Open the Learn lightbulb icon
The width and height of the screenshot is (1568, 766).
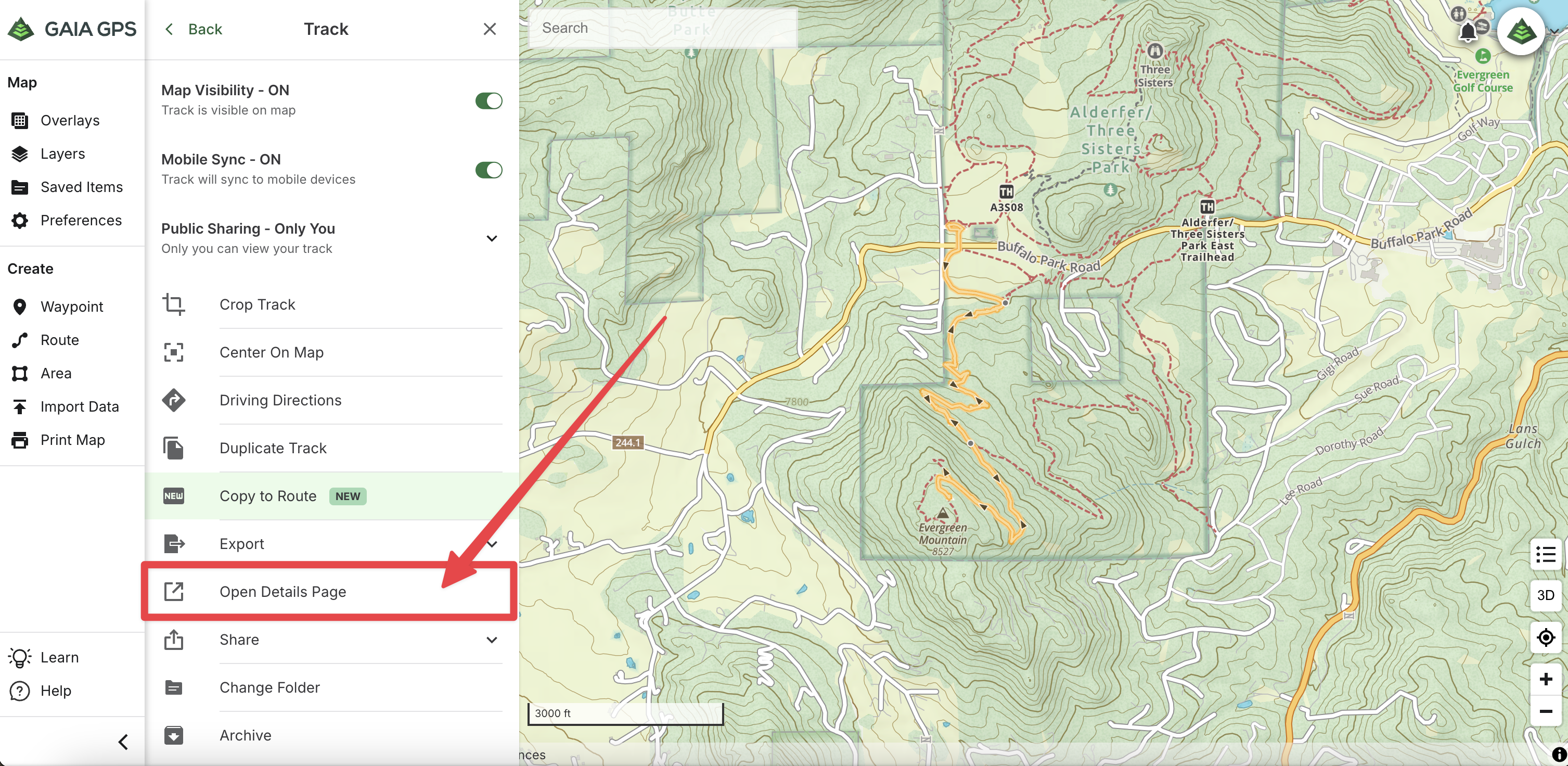[19, 657]
